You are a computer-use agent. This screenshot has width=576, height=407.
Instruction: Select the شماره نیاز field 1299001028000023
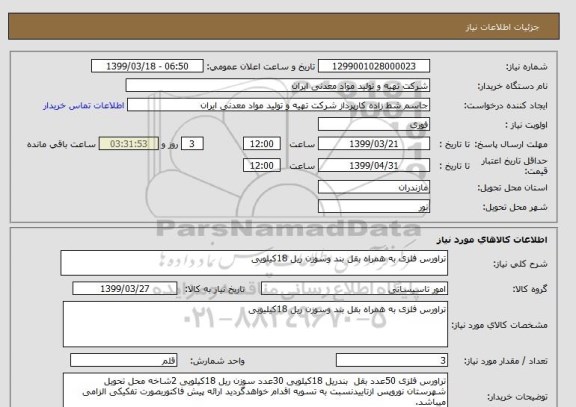[x=374, y=66]
